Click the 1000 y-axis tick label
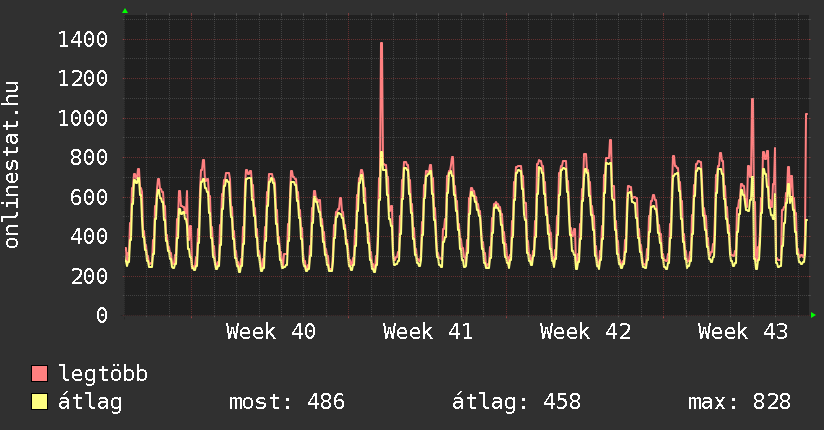824x430 pixels. [83, 119]
